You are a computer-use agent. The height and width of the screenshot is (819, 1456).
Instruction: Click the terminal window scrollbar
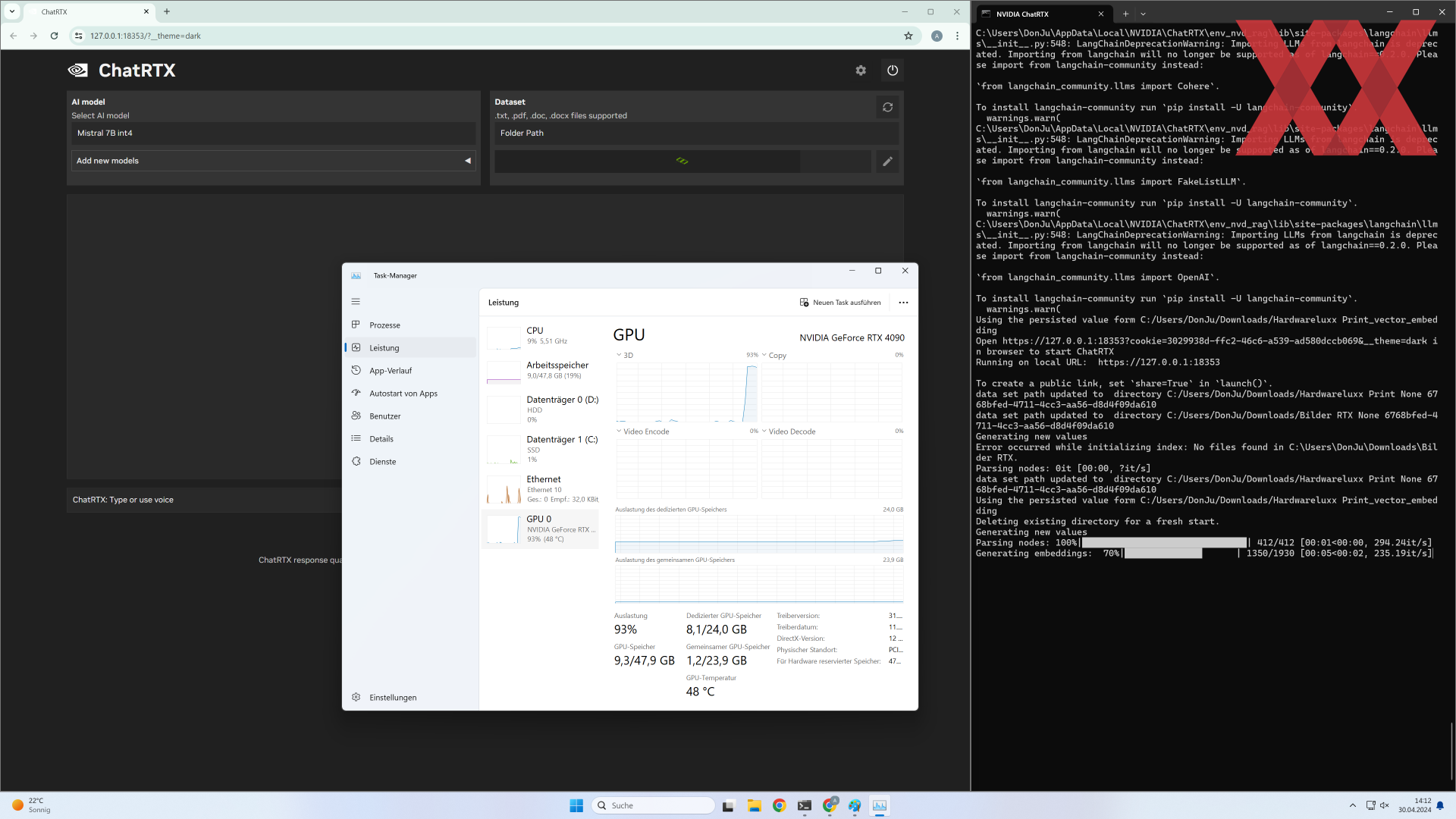pyautogui.click(x=1451, y=751)
